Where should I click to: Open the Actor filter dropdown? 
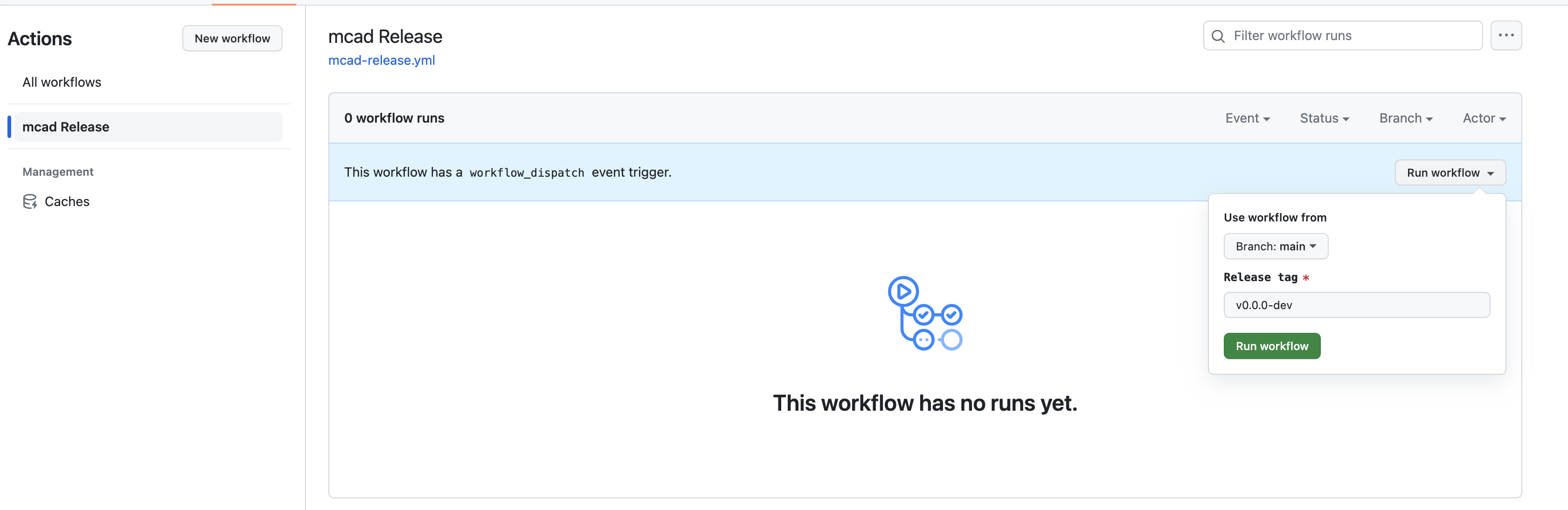click(1484, 118)
